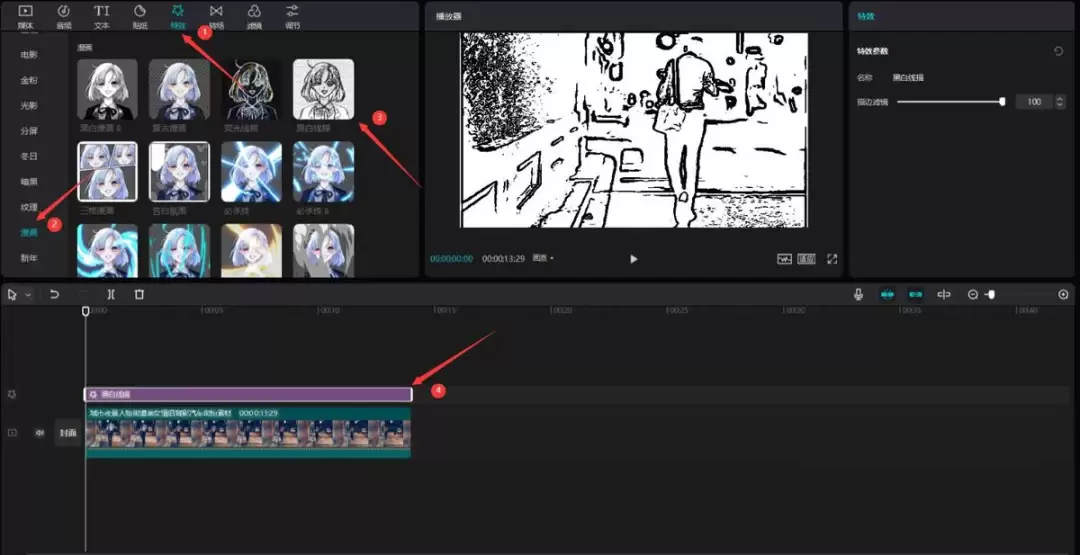Image resolution: width=1080 pixels, height=555 pixels.
Task: Pick the 荧光线描 neon sketch thumbnail
Action: [x=251, y=89]
